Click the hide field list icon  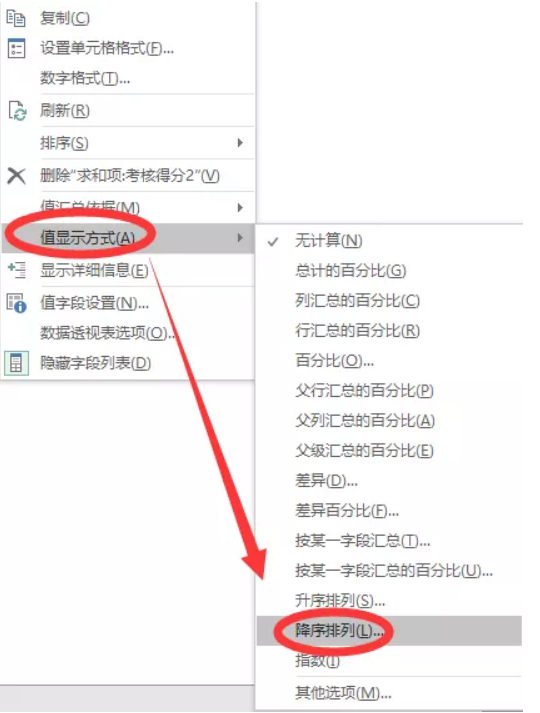pyautogui.click(x=16, y=363)
